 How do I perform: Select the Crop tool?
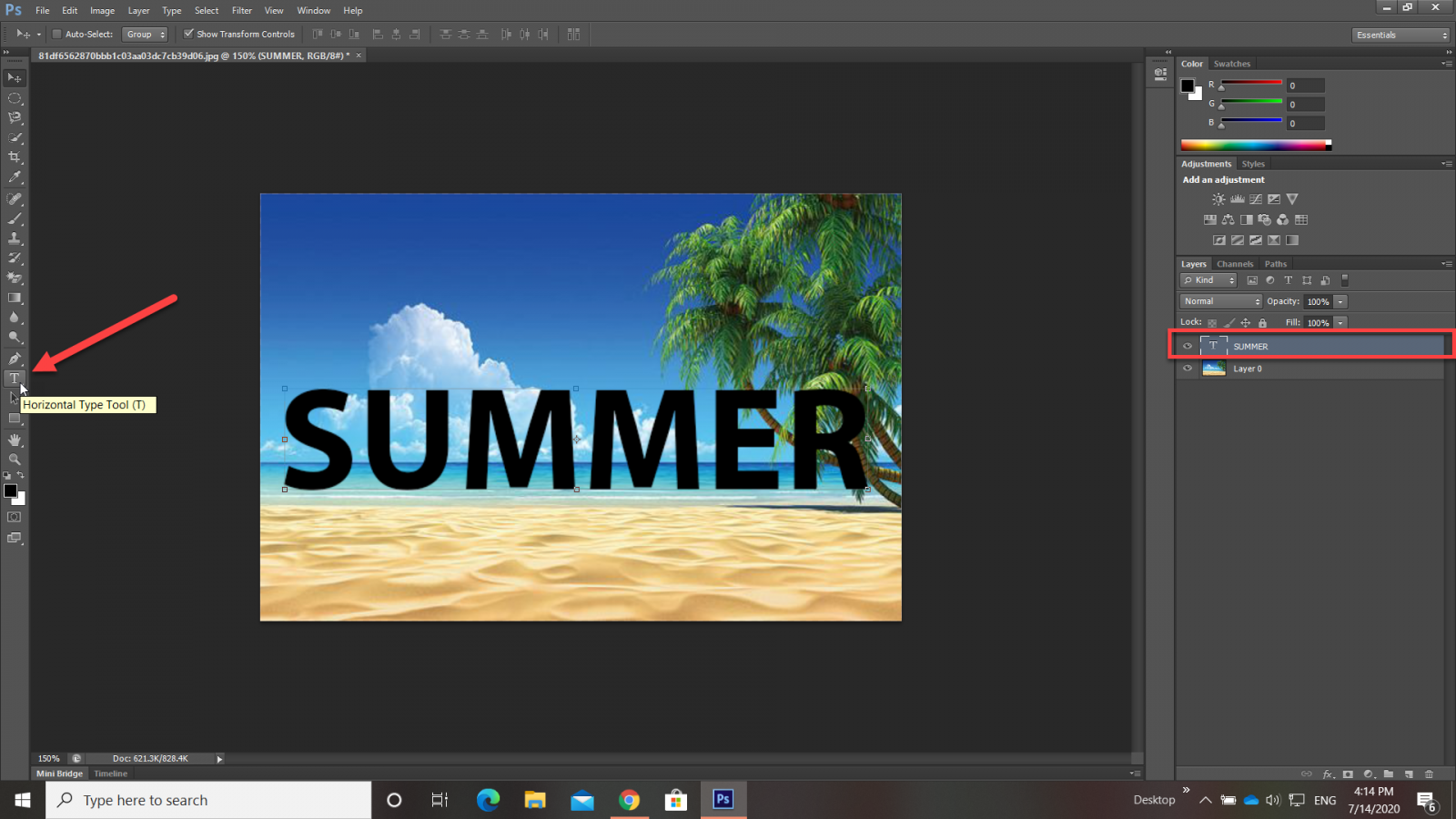pos(15,157)
